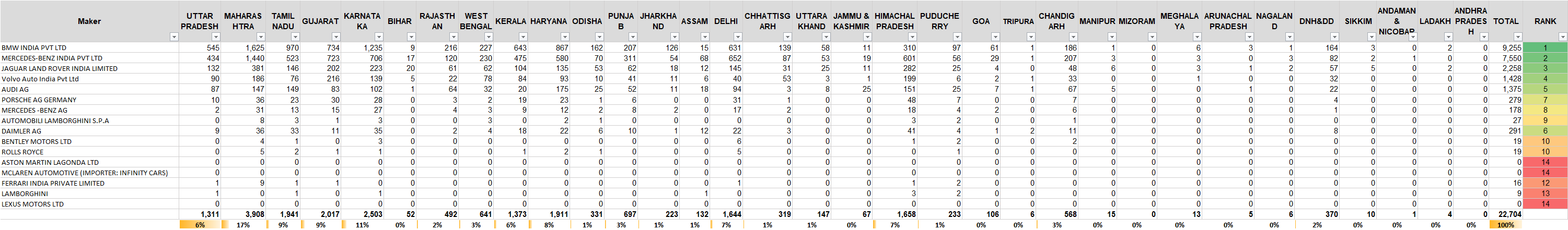This screenshot has width=1568, height=230.
Task: Open the HIMACHAL PRADESH filter dropdown
Action: tap(912, 37)
